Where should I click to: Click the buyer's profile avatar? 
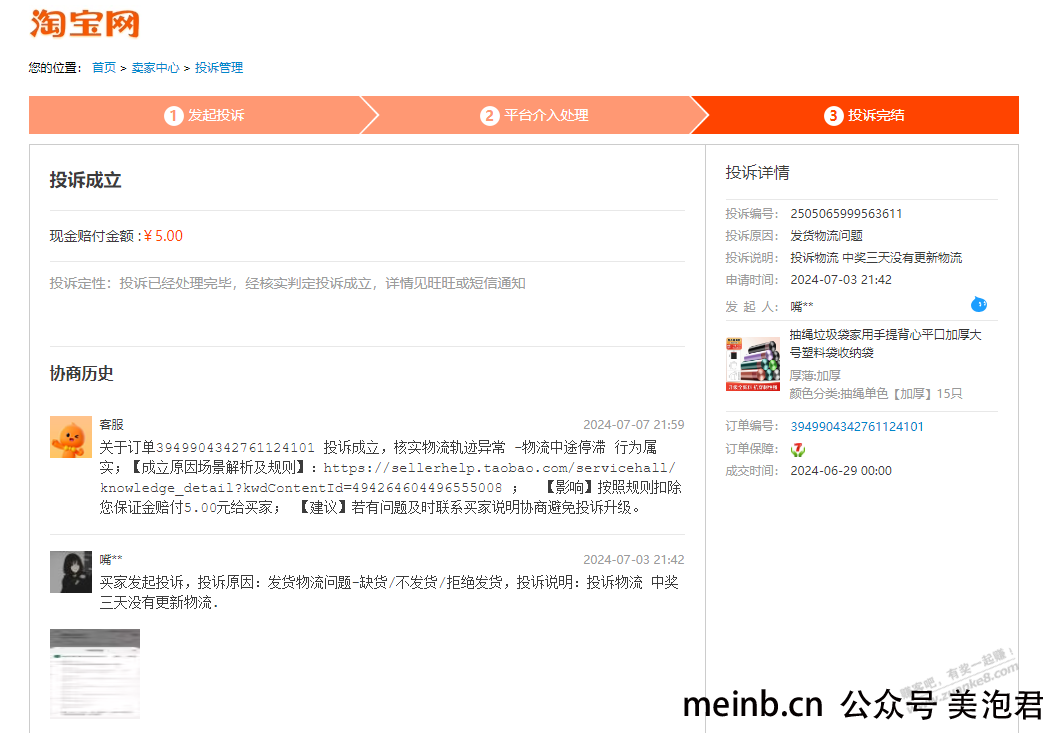[x=71, y=571]
